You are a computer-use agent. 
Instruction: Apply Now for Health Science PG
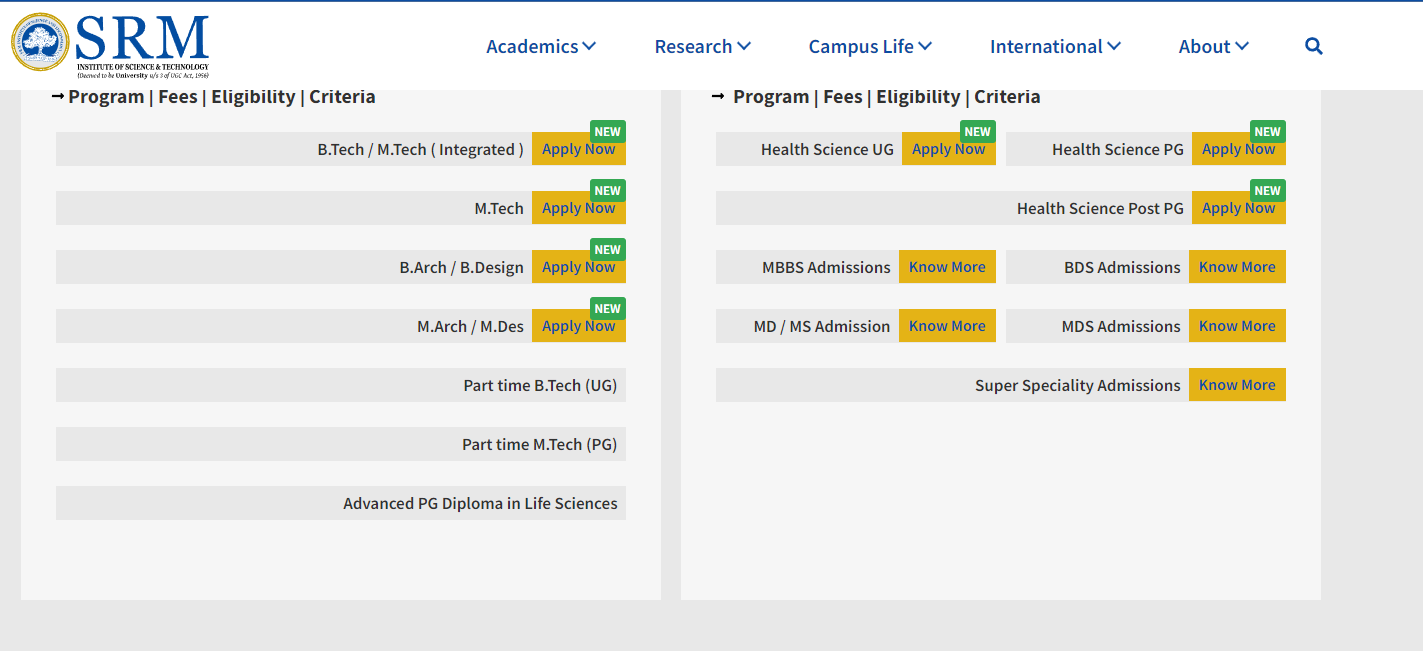tap(1239, 149)
